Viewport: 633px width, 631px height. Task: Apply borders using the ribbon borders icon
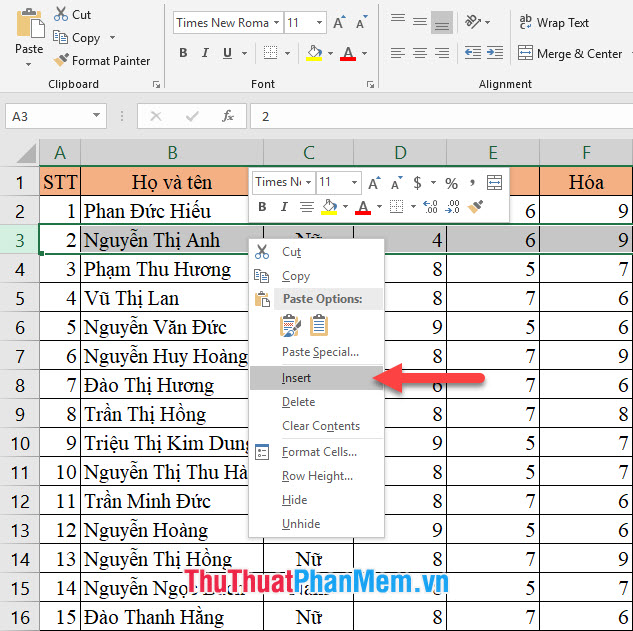tap(270, 53)
